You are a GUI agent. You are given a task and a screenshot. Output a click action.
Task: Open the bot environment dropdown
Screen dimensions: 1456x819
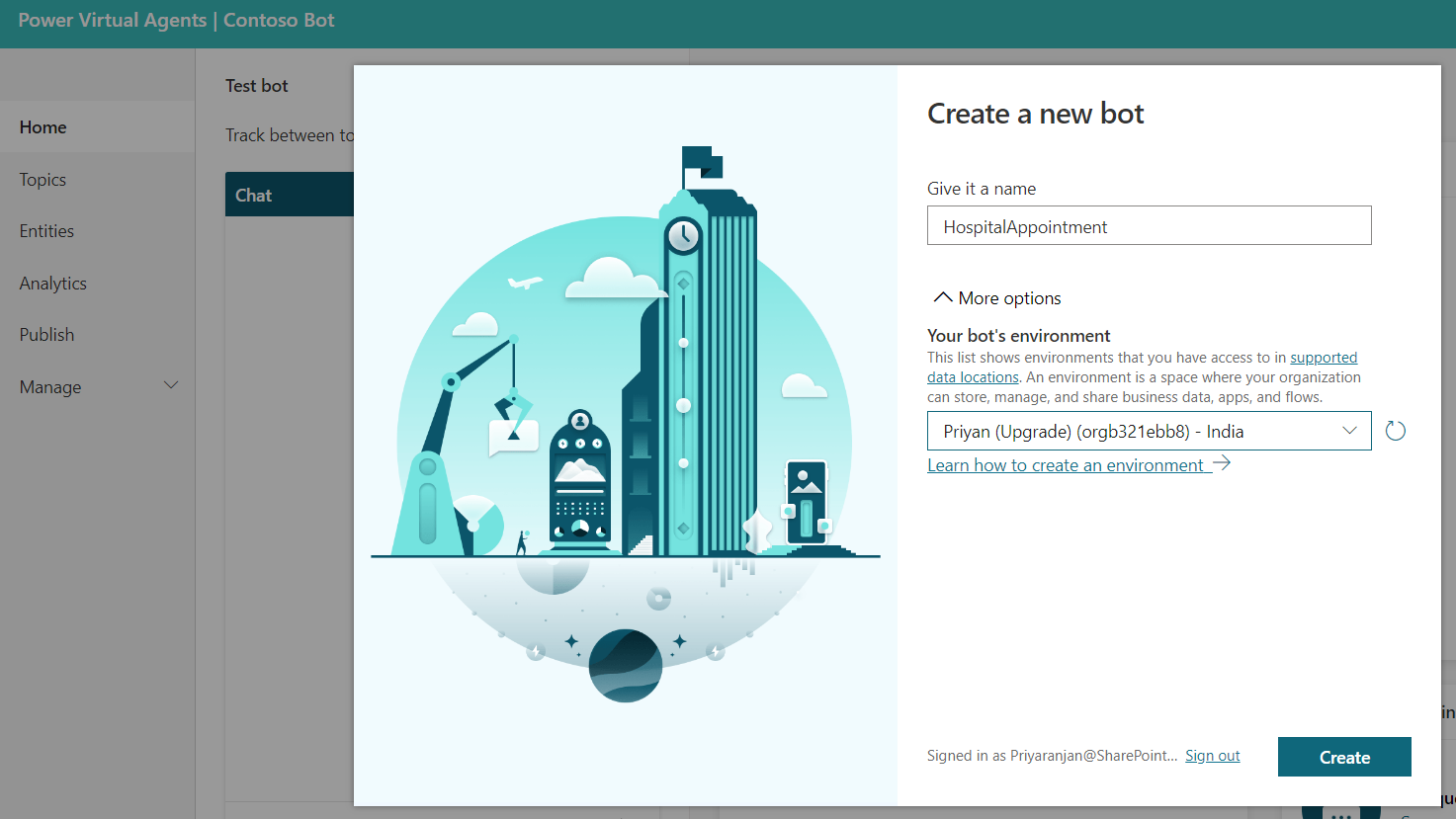pyautogui.click(x=1149, y=431)
